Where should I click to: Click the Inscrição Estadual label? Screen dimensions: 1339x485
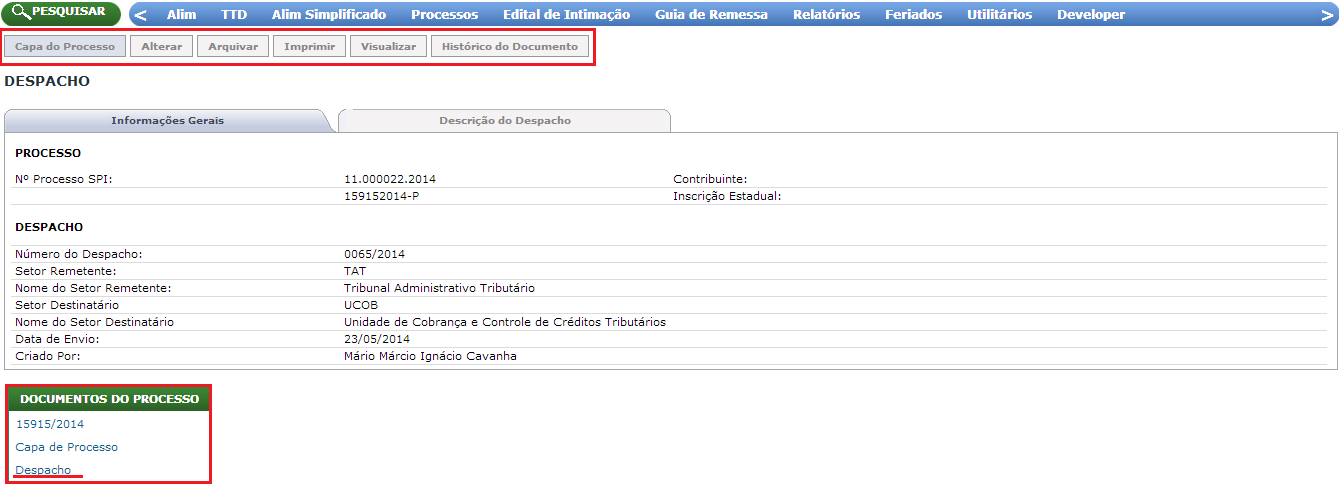pyautogui.click(x=727, y=196)
